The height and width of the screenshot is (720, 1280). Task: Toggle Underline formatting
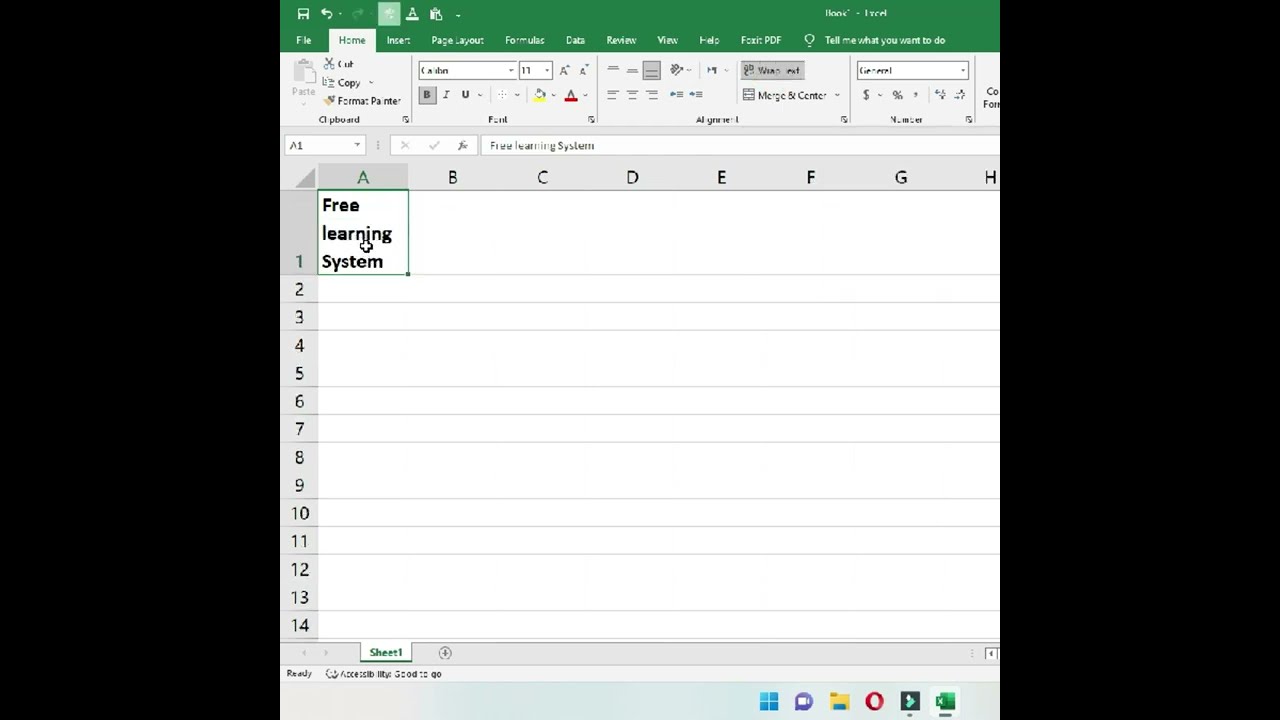pos(465,95)
